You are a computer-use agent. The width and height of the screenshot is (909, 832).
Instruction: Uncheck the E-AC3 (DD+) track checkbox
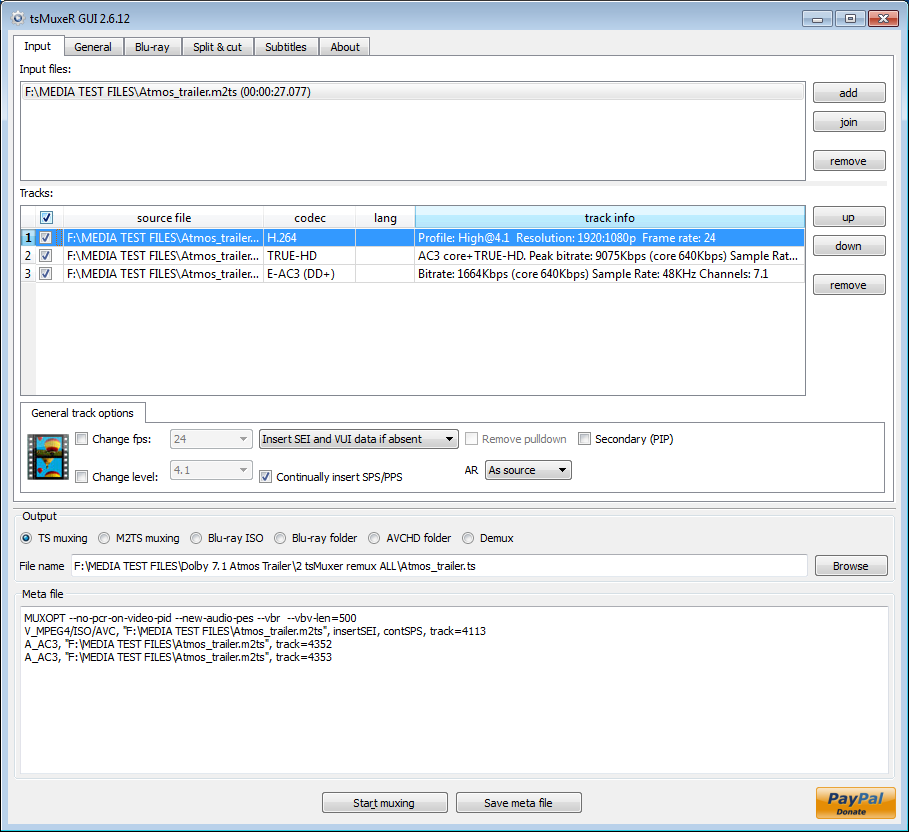[45, 274]
